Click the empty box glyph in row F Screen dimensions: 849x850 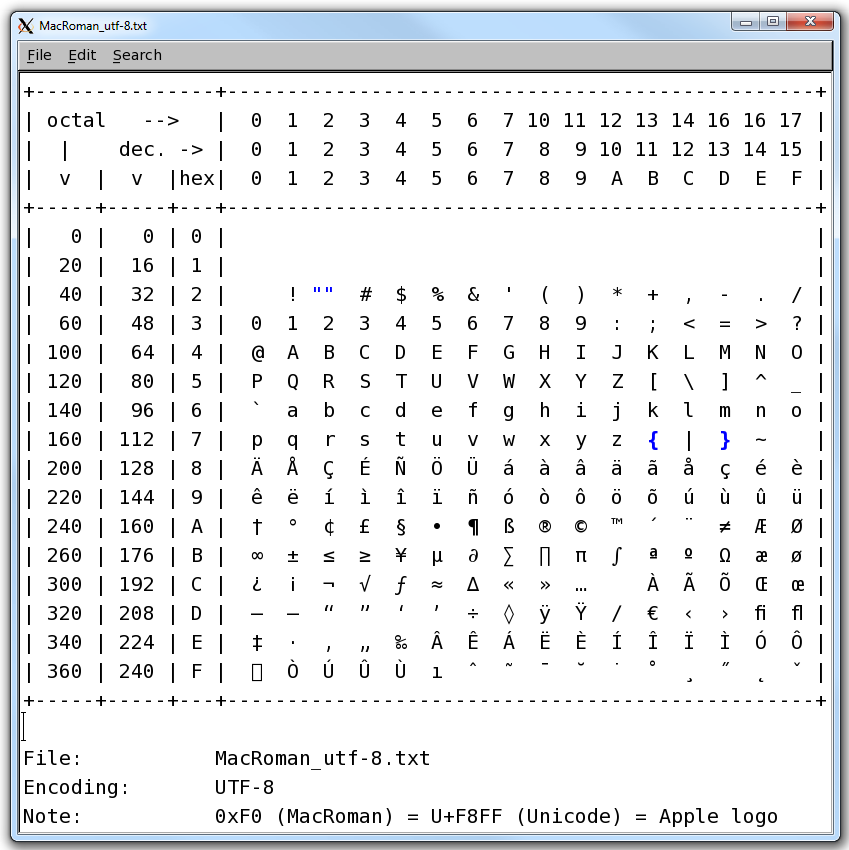click(257, 672)
